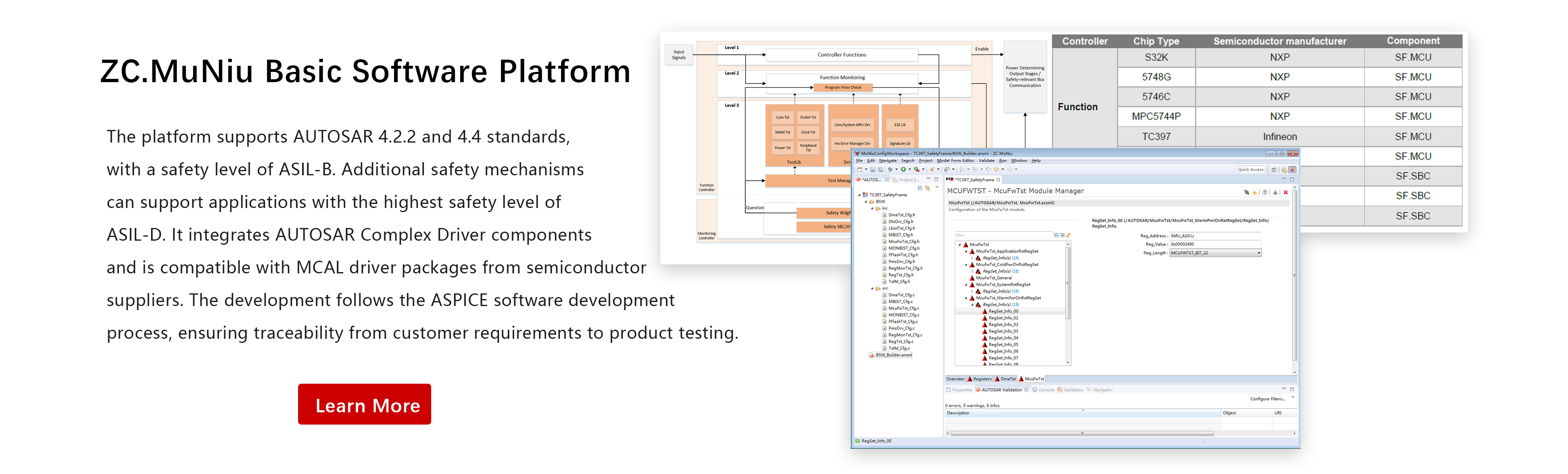Click the Reg_Value input field

click(x=1215, y=244)
